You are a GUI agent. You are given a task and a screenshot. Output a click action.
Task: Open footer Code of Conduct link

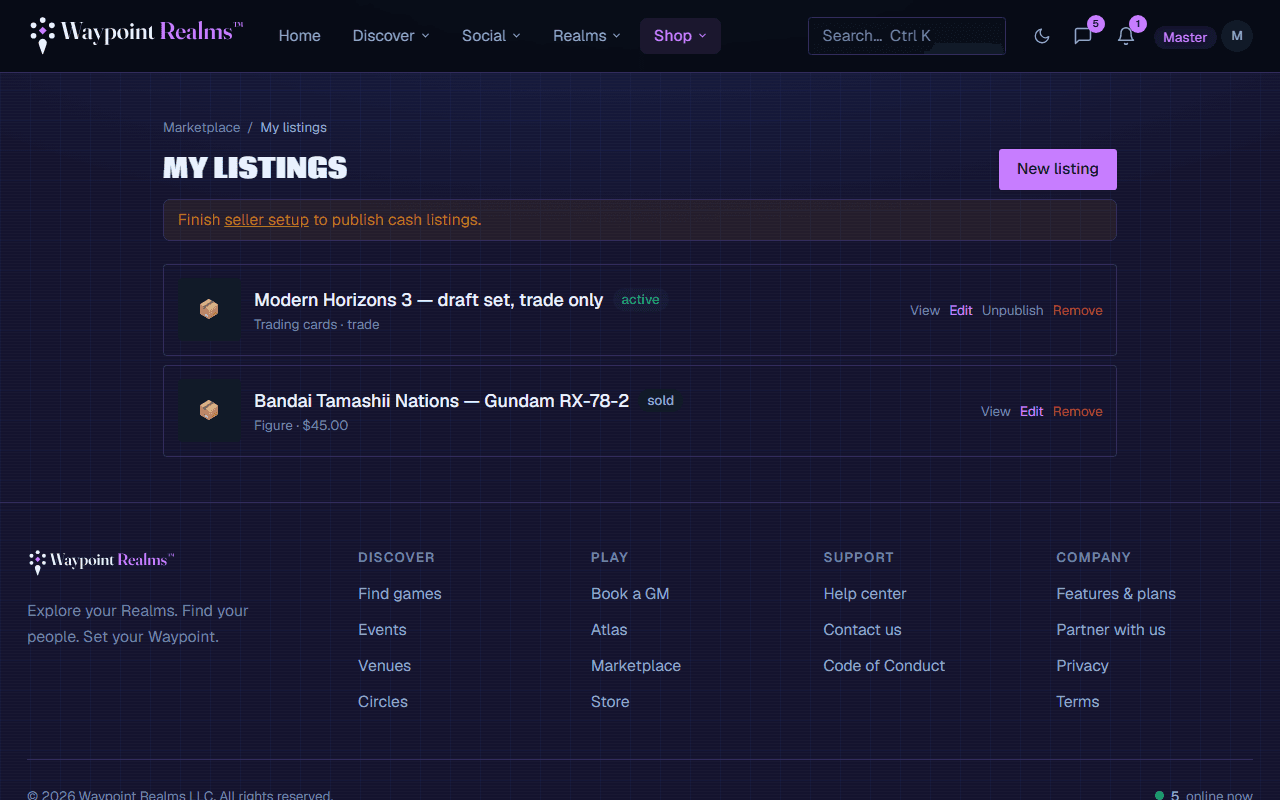coord(885,666)
